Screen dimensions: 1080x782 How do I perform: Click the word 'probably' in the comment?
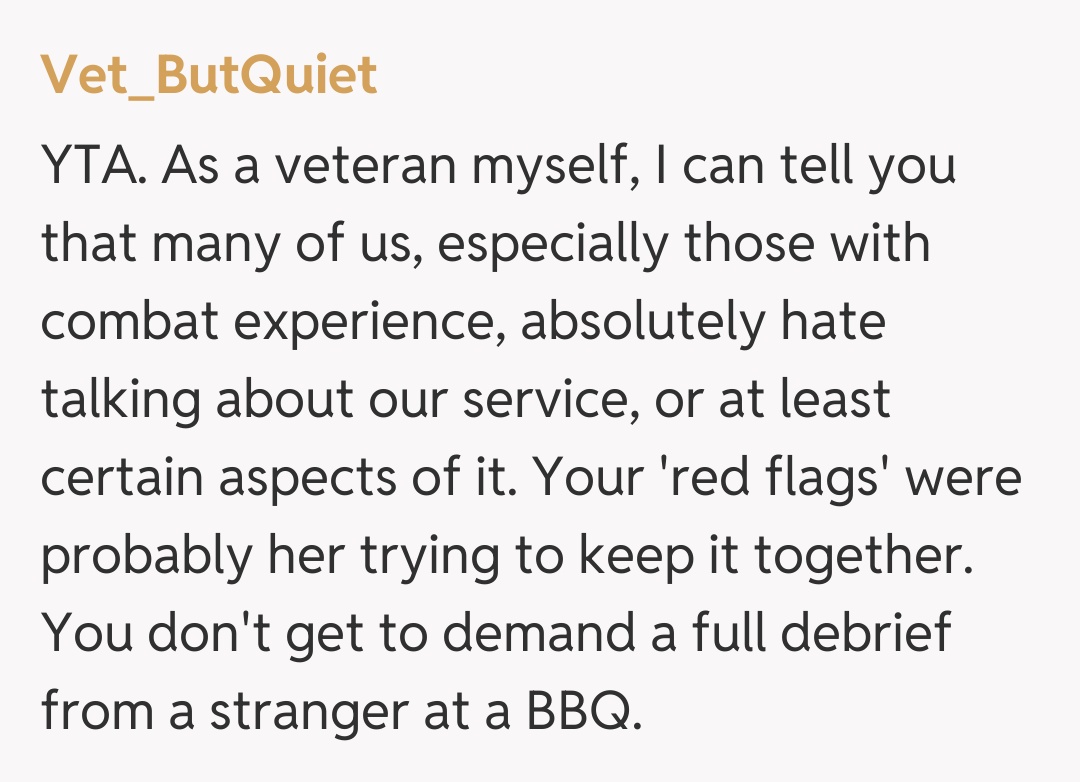(148, 556)
